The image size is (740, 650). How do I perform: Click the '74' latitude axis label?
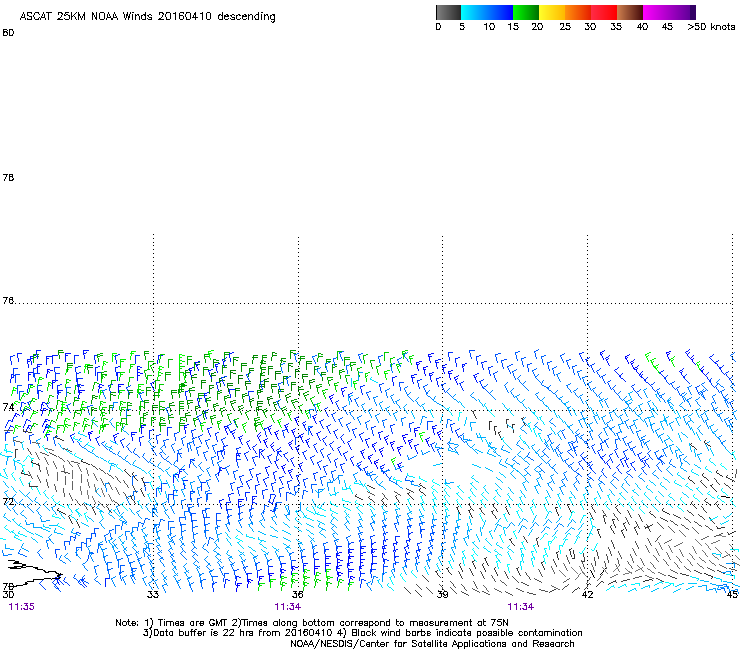[x=8, y=407]
